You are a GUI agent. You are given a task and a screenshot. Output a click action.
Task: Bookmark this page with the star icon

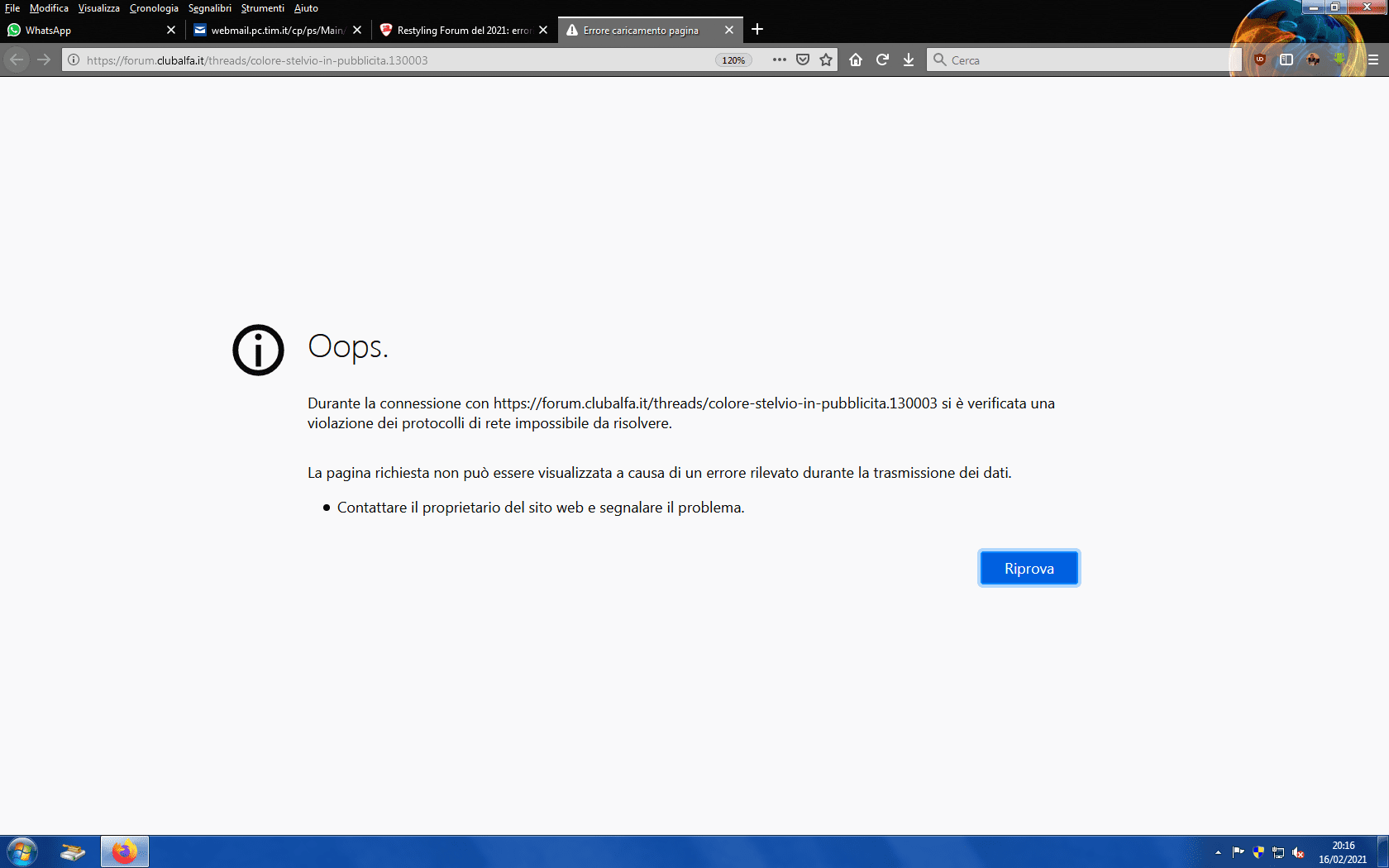tap(826, 60)
